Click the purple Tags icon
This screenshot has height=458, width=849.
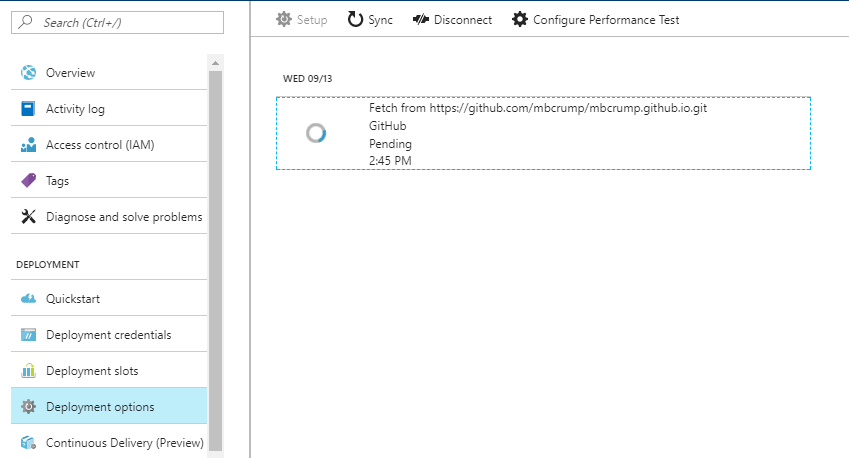coord(29,180)
